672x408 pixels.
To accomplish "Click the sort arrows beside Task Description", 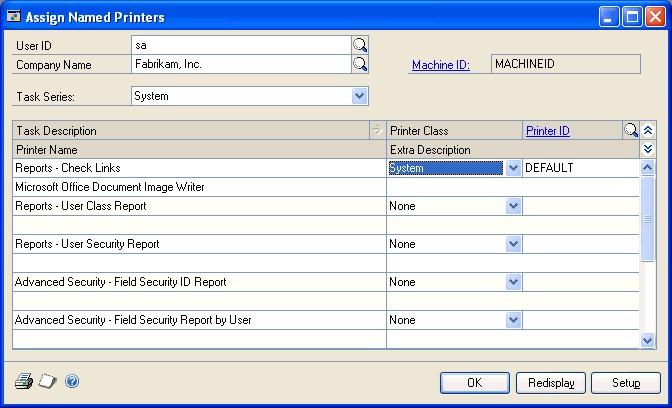I will click(x=377, y=130).
